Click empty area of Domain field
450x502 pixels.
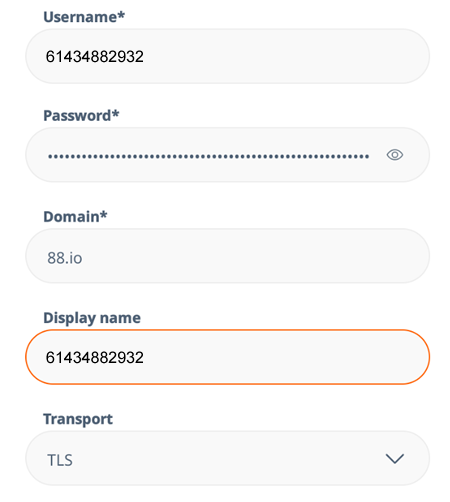(253, 256)
